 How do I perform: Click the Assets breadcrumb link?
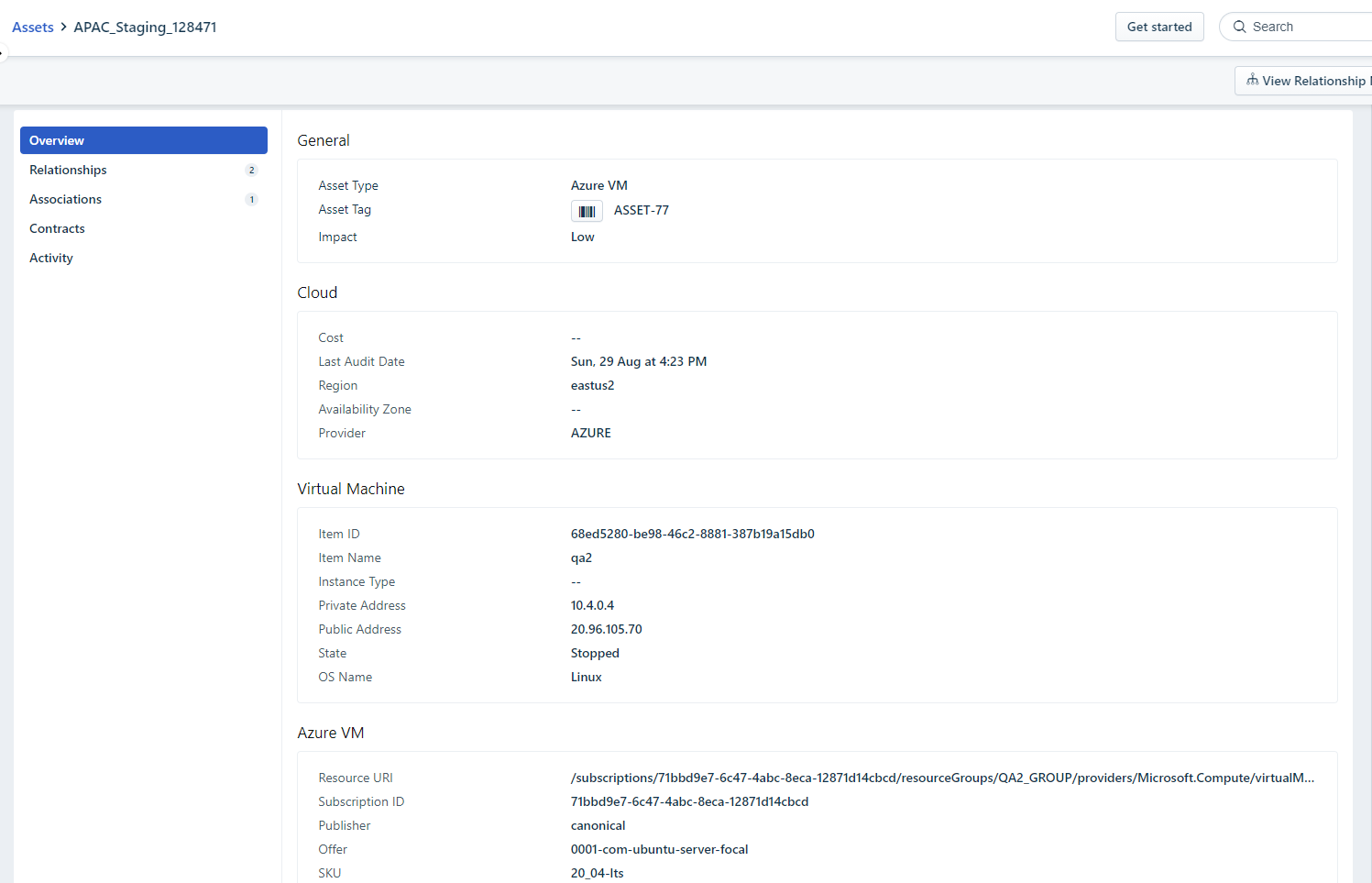tap(33, 28)
